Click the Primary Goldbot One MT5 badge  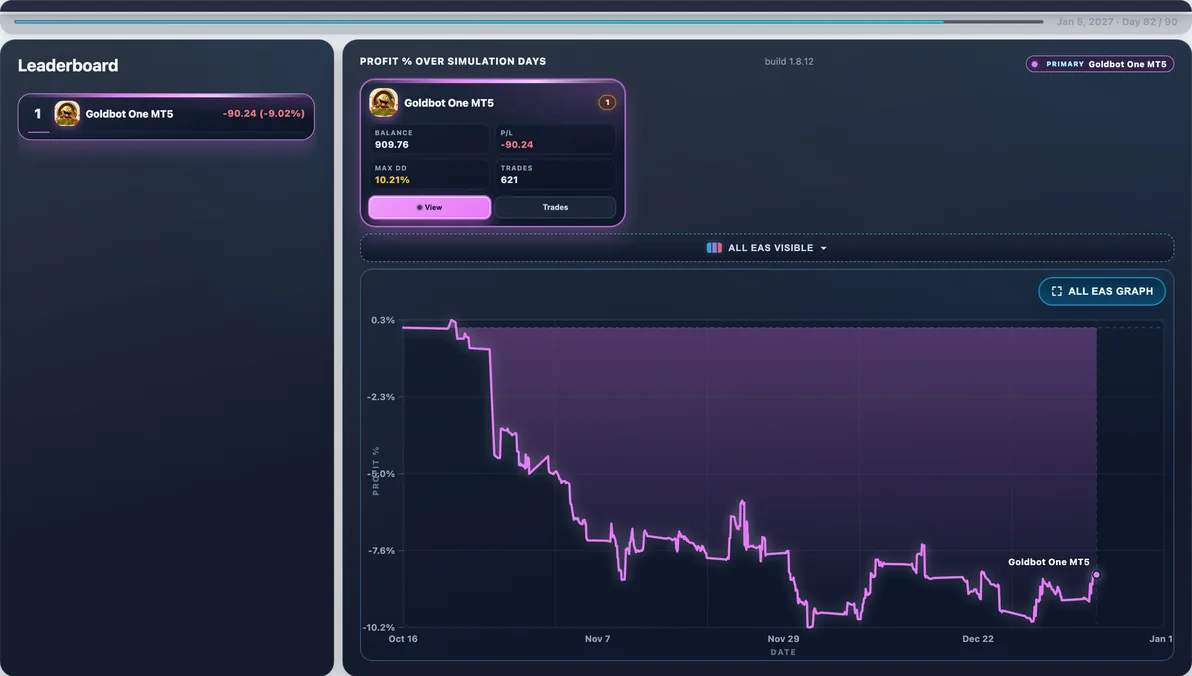coord(1099,65)
